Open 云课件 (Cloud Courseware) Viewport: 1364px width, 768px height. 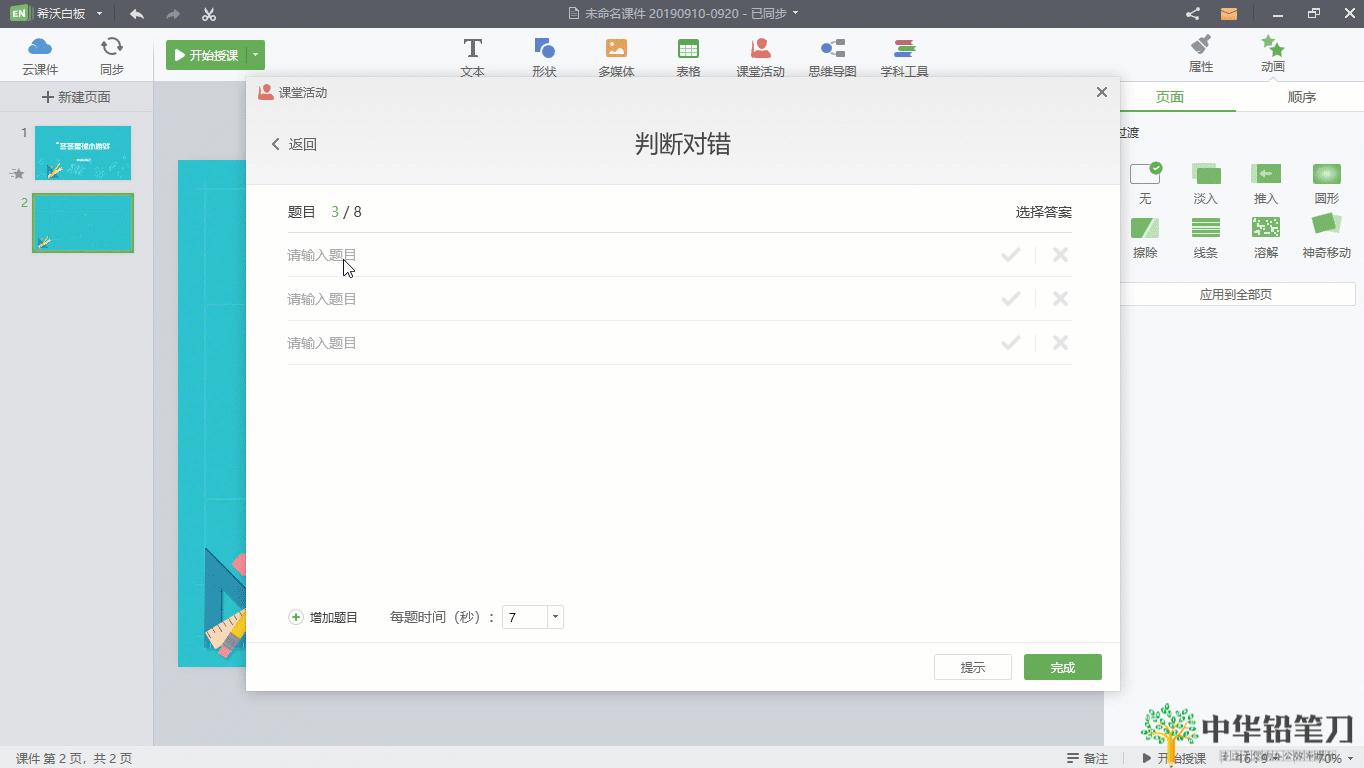pos(39,55)
